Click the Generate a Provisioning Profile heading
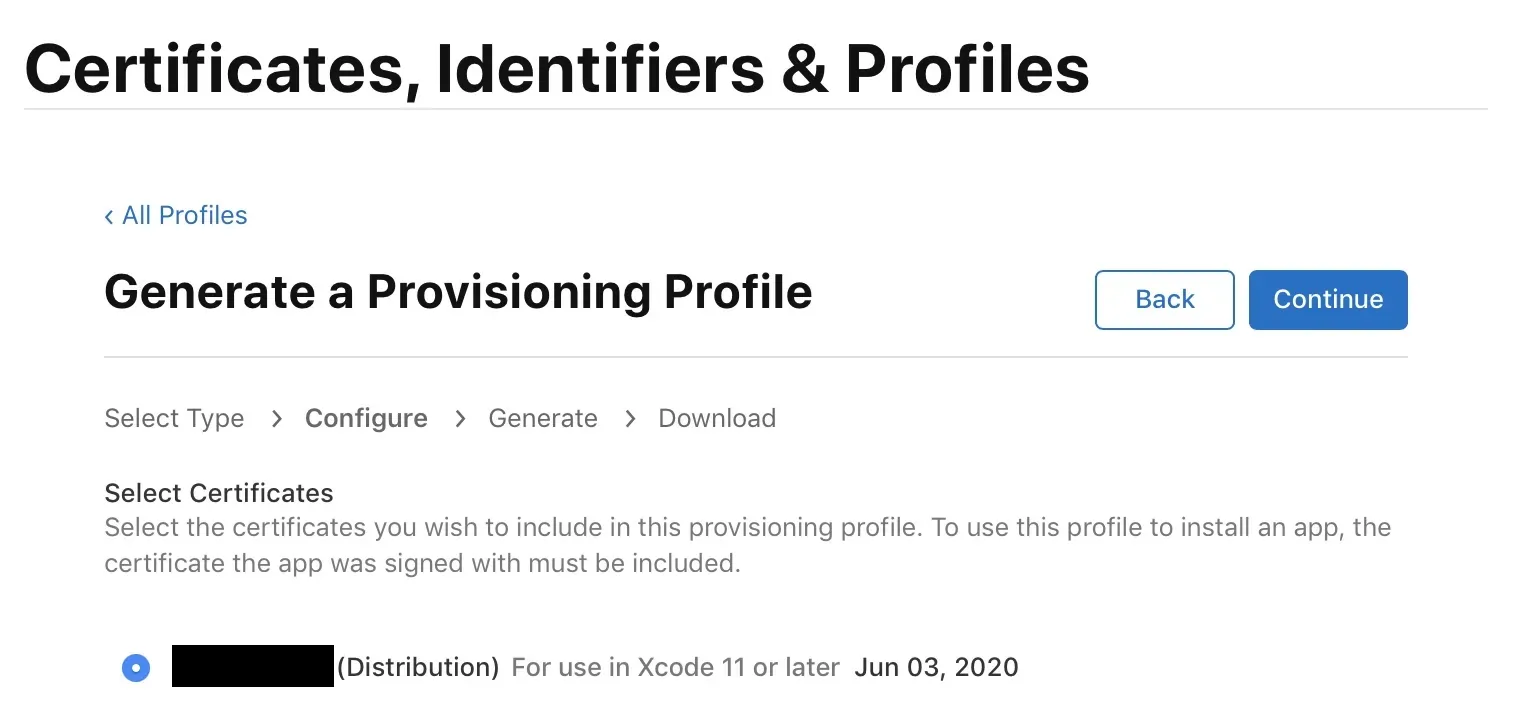Image resolution: width=1516 pixels, height=710 pixels. click(458, 293)
